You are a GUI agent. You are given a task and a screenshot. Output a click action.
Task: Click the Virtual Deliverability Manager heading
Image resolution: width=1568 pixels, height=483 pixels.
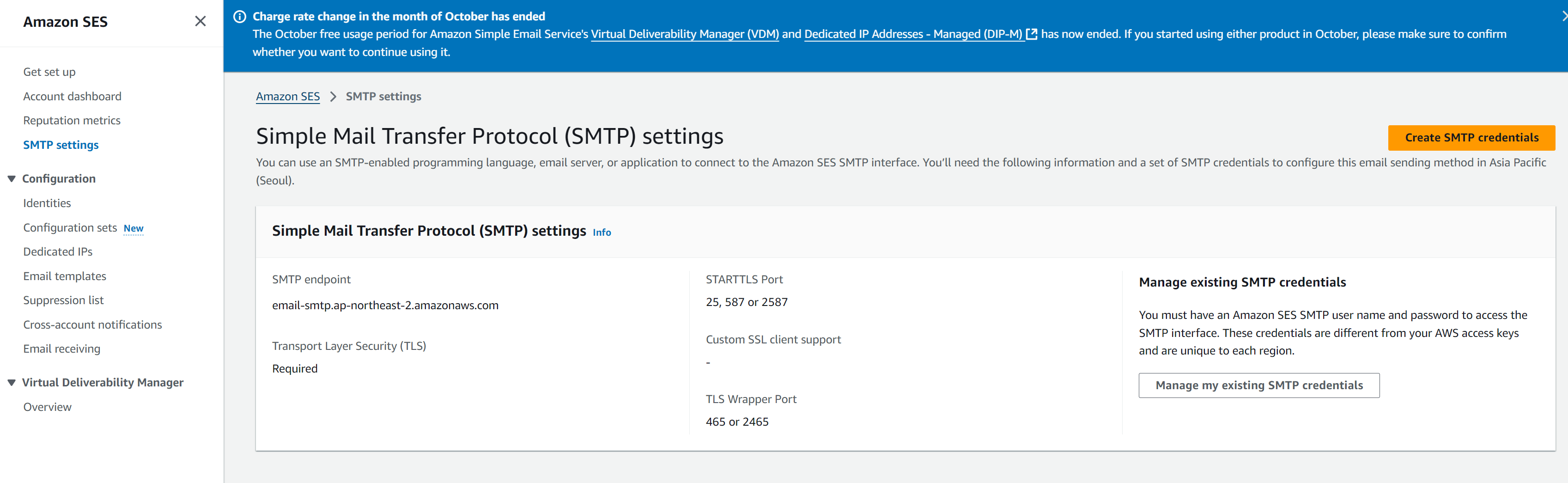(x=103, y=383)
